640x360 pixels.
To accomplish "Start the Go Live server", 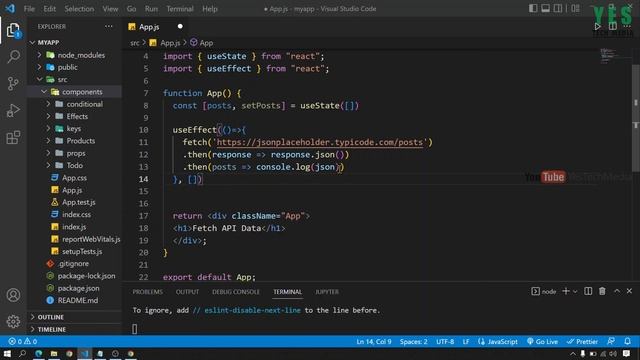I will point(542,341).
